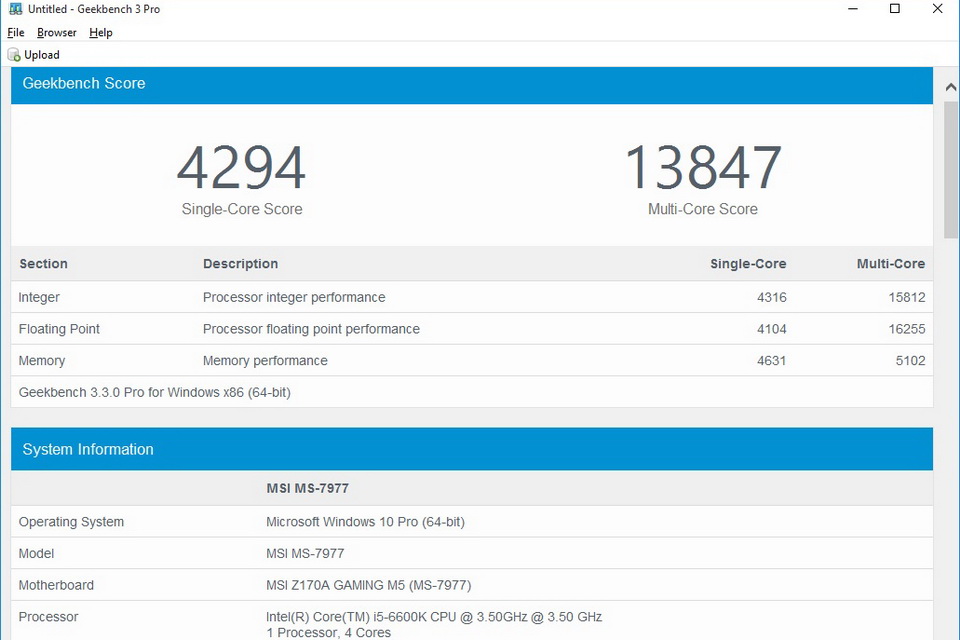Click the Multi-Core score 13847

point(703,168)
